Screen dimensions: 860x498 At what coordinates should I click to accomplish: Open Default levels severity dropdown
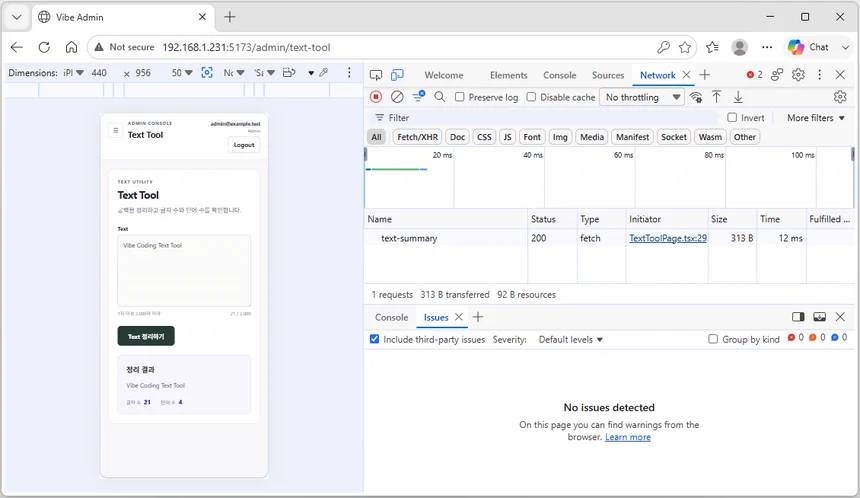pos(570,339)
